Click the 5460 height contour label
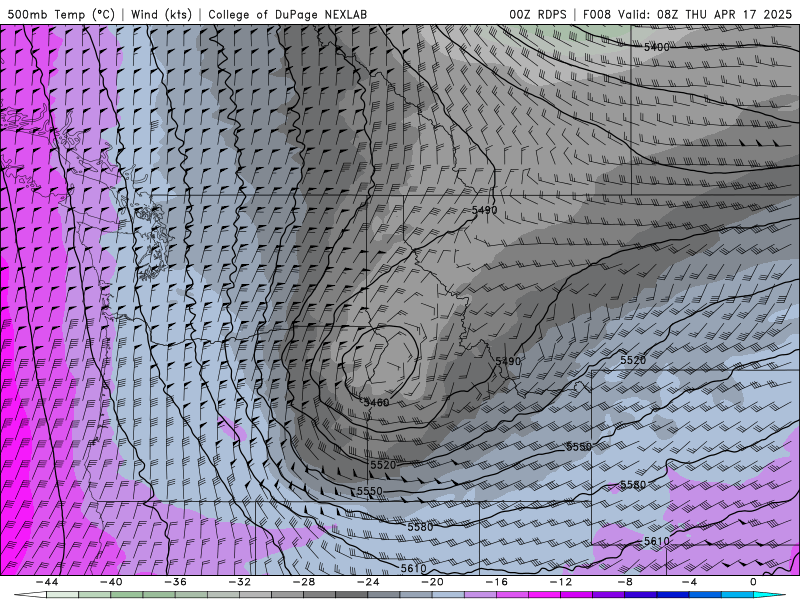This screenshot has width=800, height=600. pos(377,403)
